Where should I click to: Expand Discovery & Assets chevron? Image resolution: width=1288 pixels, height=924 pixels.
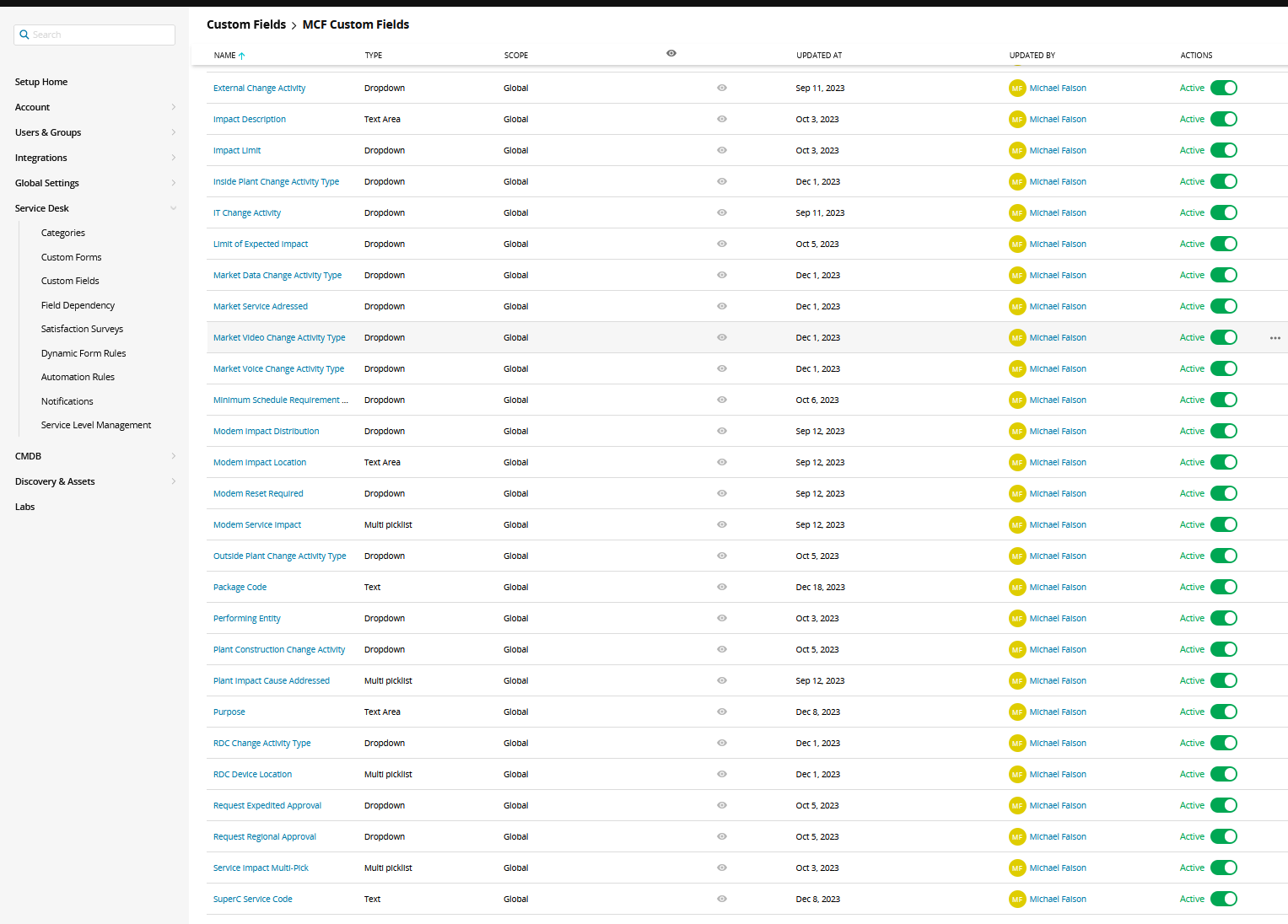pyautogui.click(x=174, y=481)
